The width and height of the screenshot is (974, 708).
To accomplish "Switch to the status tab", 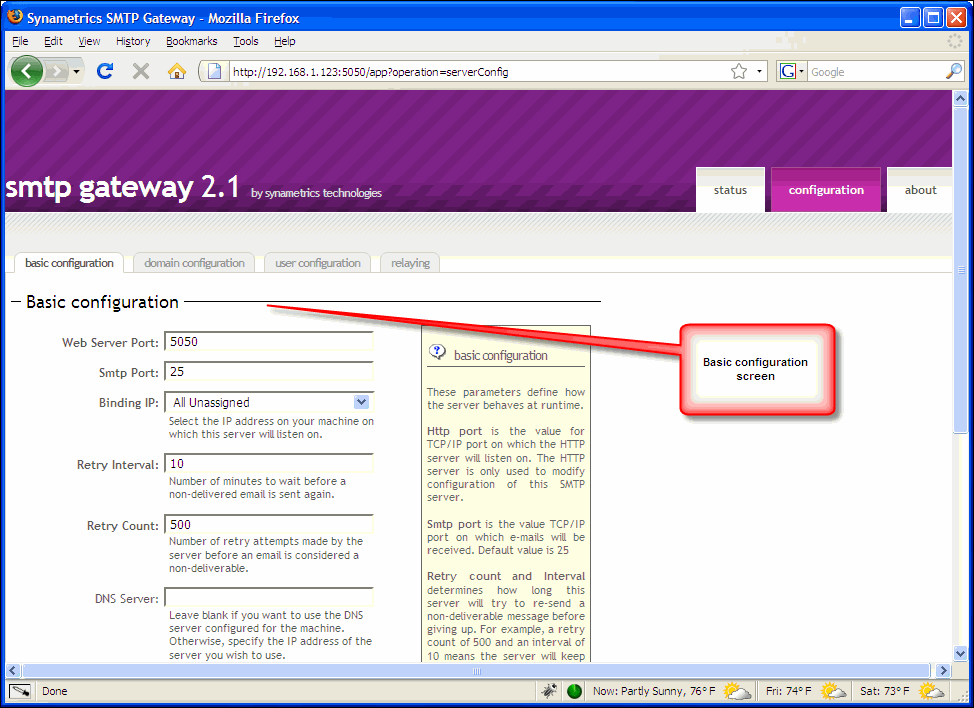I will 730,190.
